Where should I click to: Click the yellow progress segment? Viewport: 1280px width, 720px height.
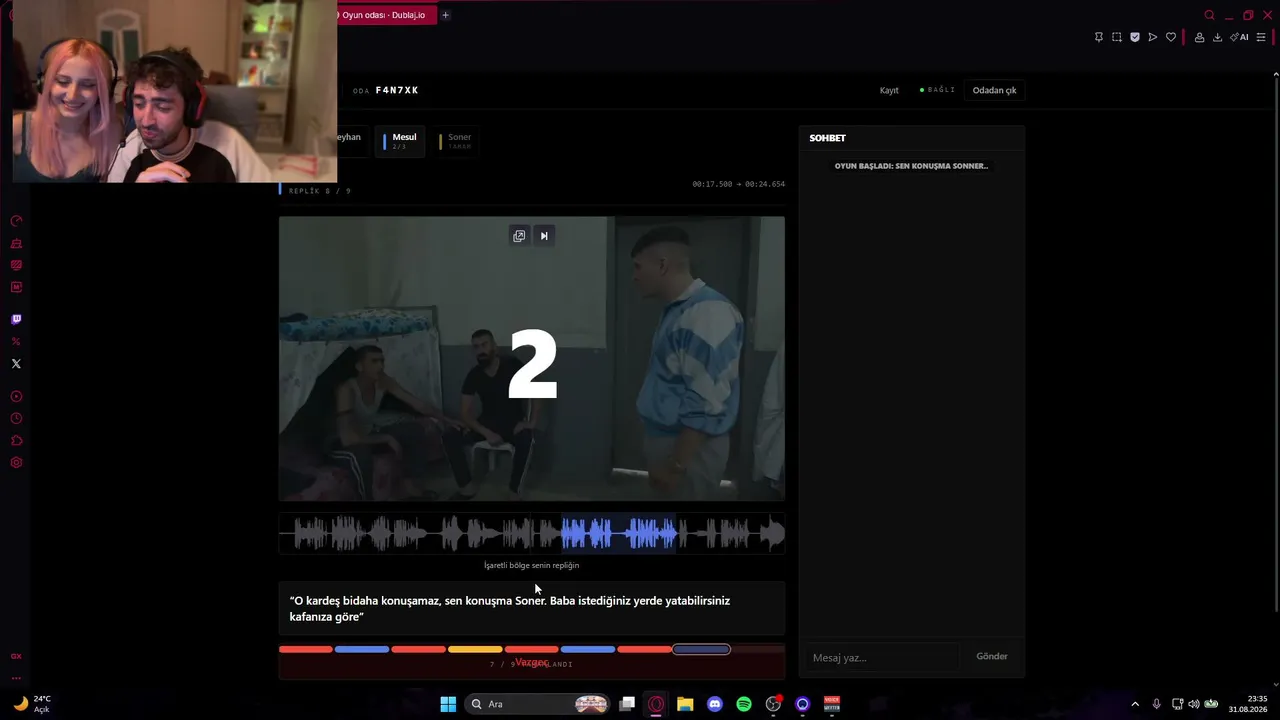475,650
